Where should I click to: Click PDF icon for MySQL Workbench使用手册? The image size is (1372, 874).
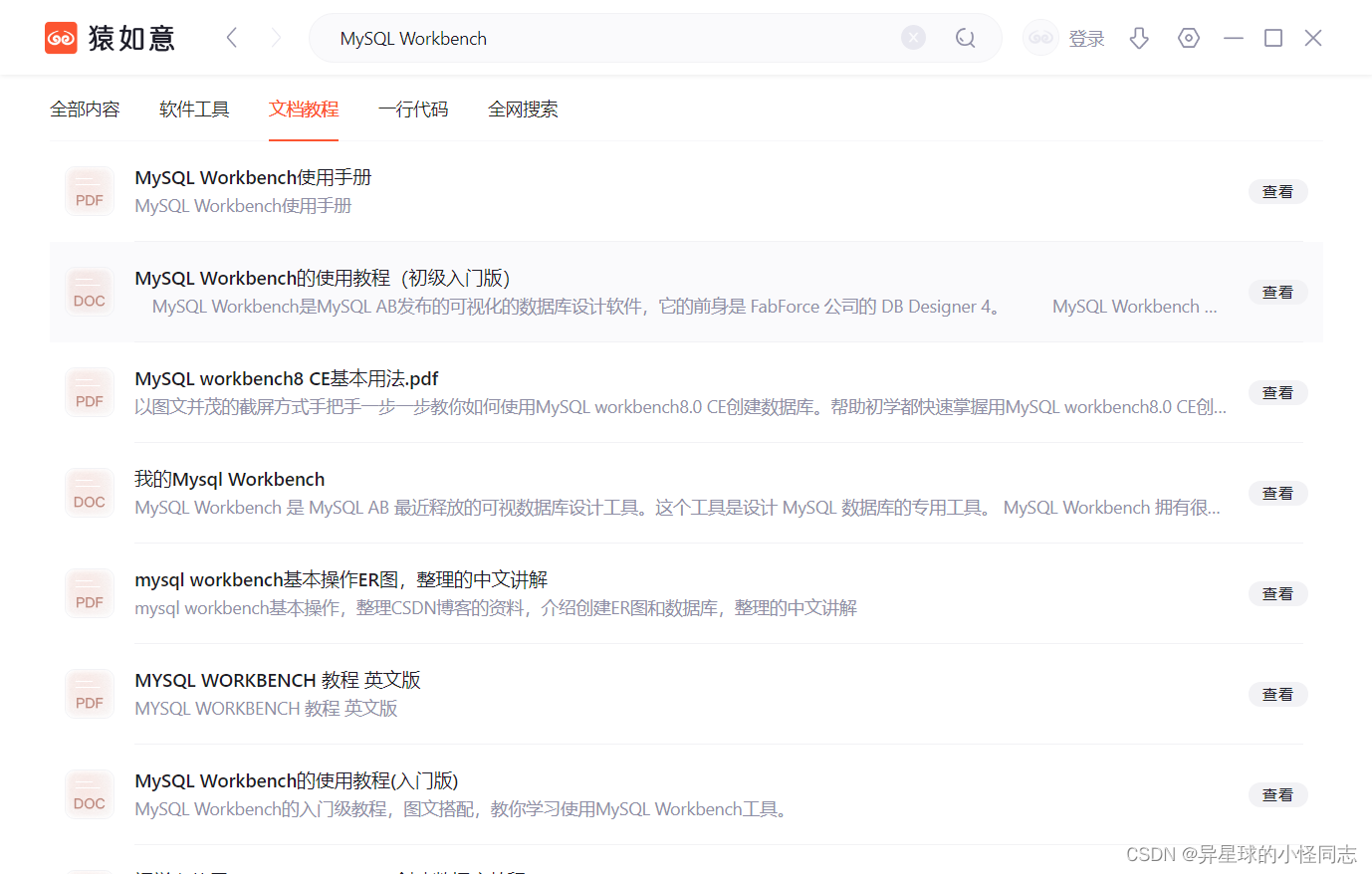click(x=90, y=191)
